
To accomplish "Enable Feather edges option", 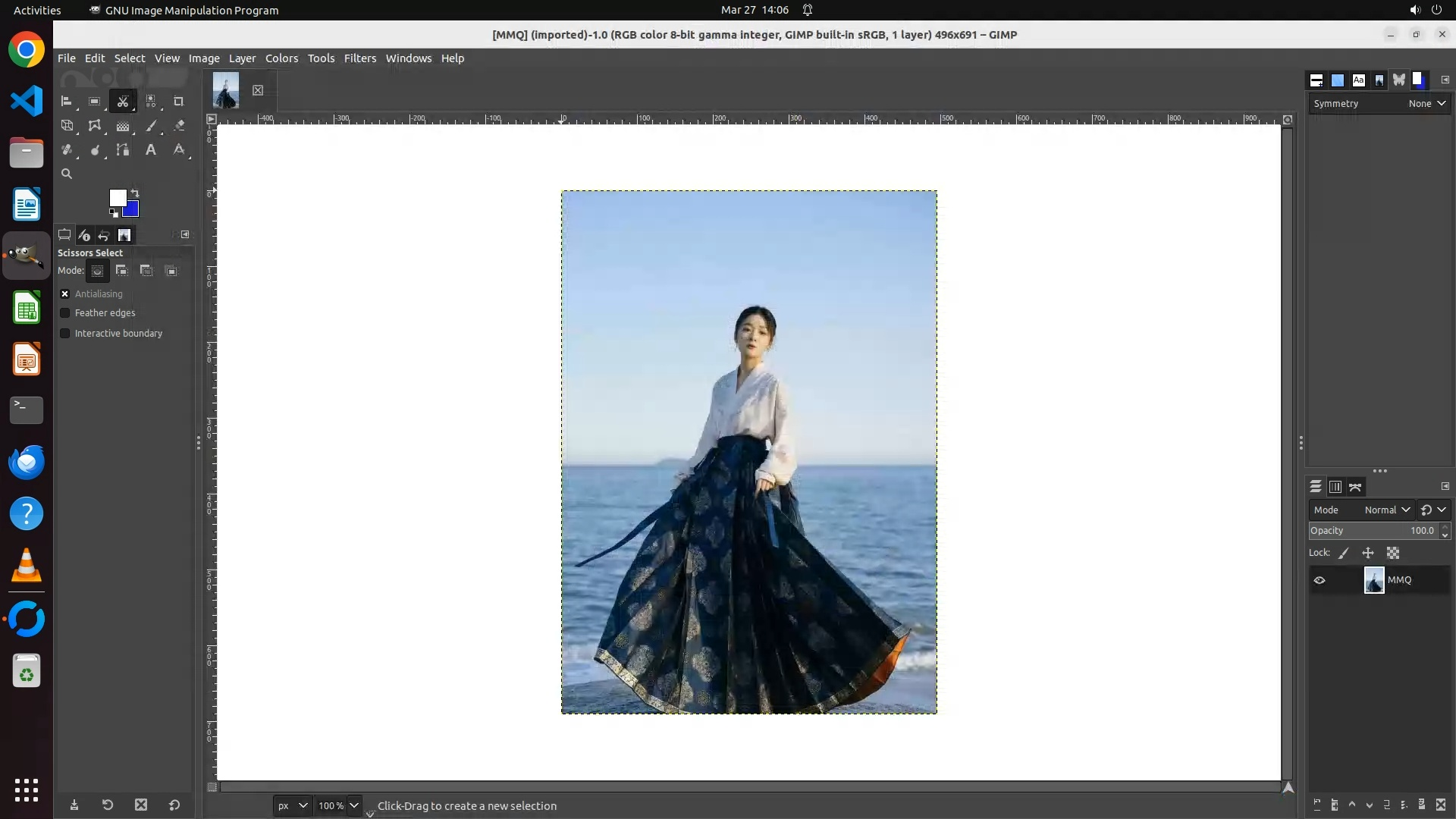I will [65, 312].
